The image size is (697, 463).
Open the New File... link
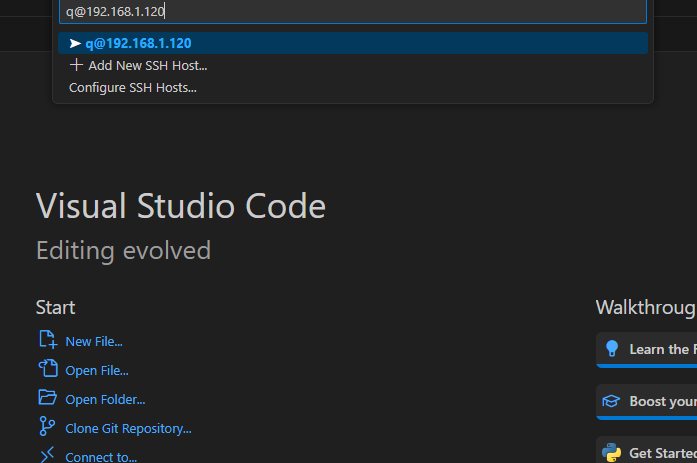point(94,342)
